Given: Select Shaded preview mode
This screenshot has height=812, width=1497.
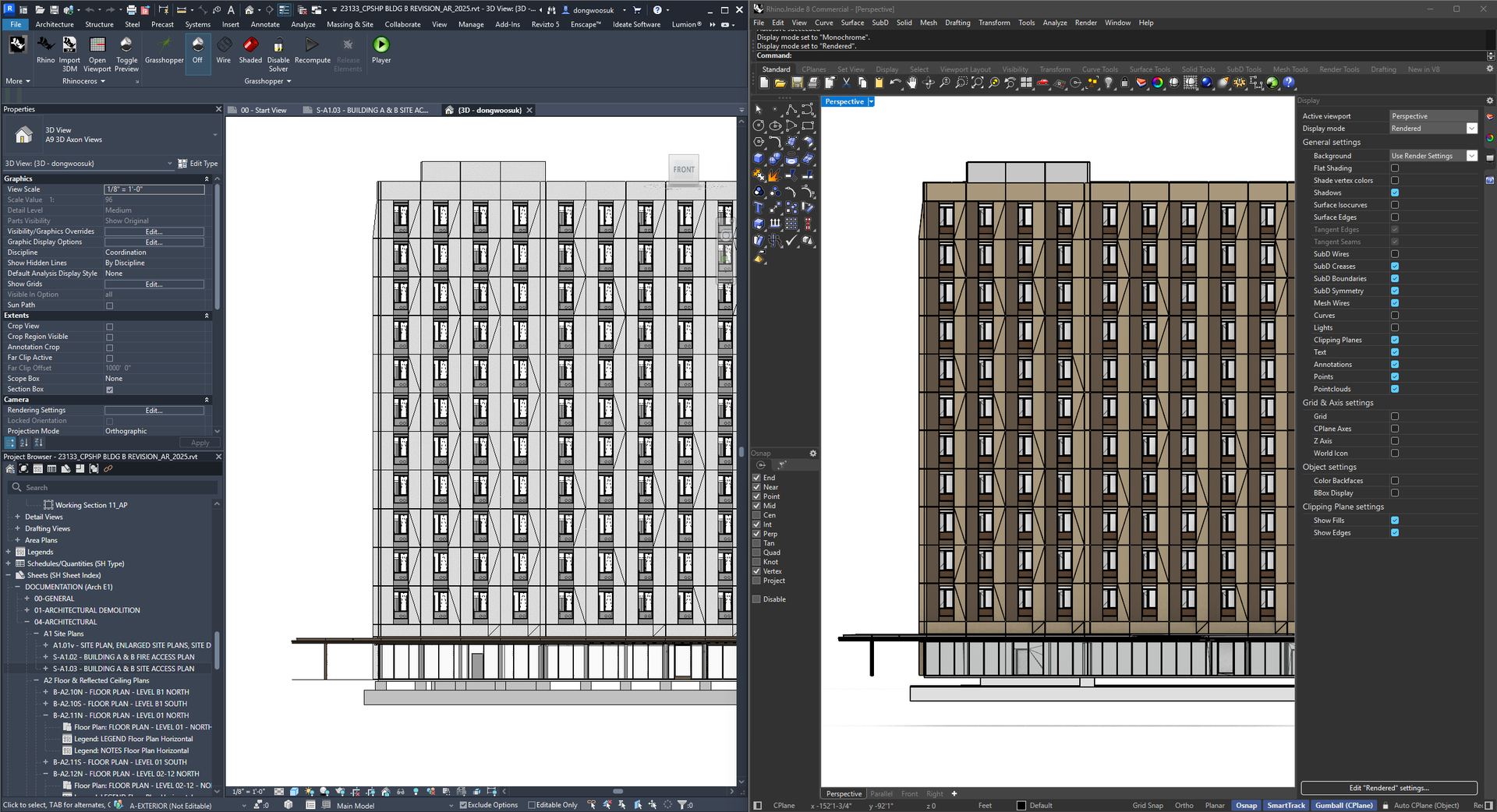Looking at the screenshot, I should 250,46.
